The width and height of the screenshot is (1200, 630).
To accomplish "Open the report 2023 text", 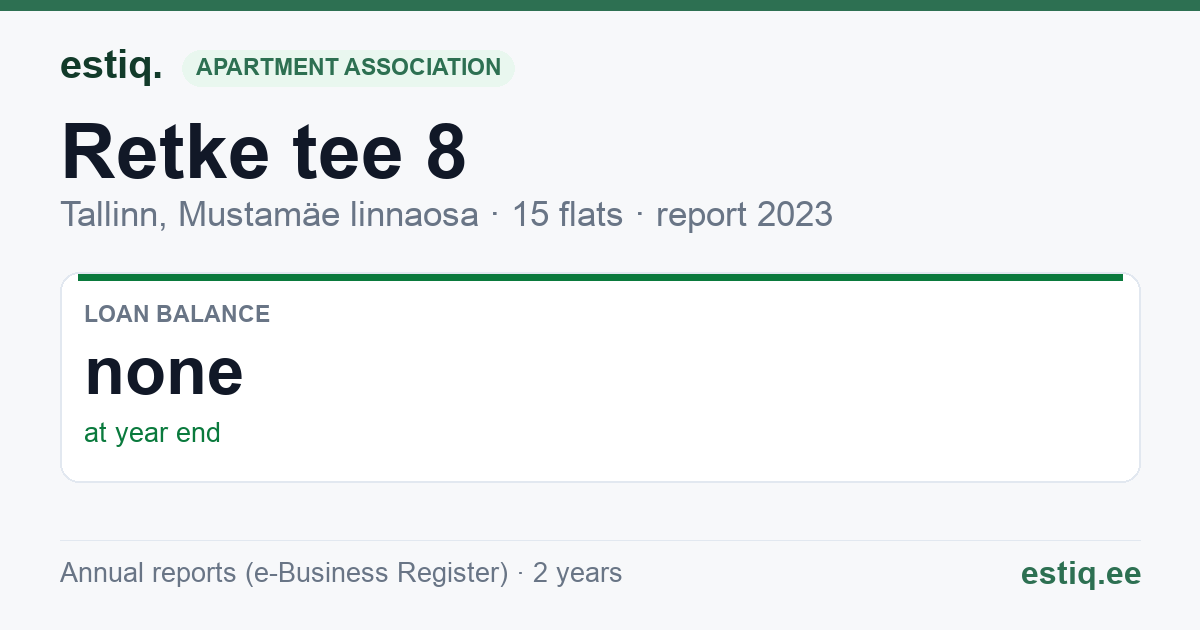I will pyautogui.click(x=744, y=215).
